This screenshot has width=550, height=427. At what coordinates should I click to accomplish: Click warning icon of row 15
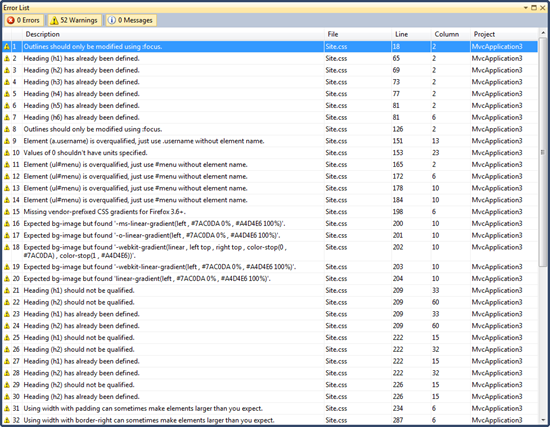[7, 212]
